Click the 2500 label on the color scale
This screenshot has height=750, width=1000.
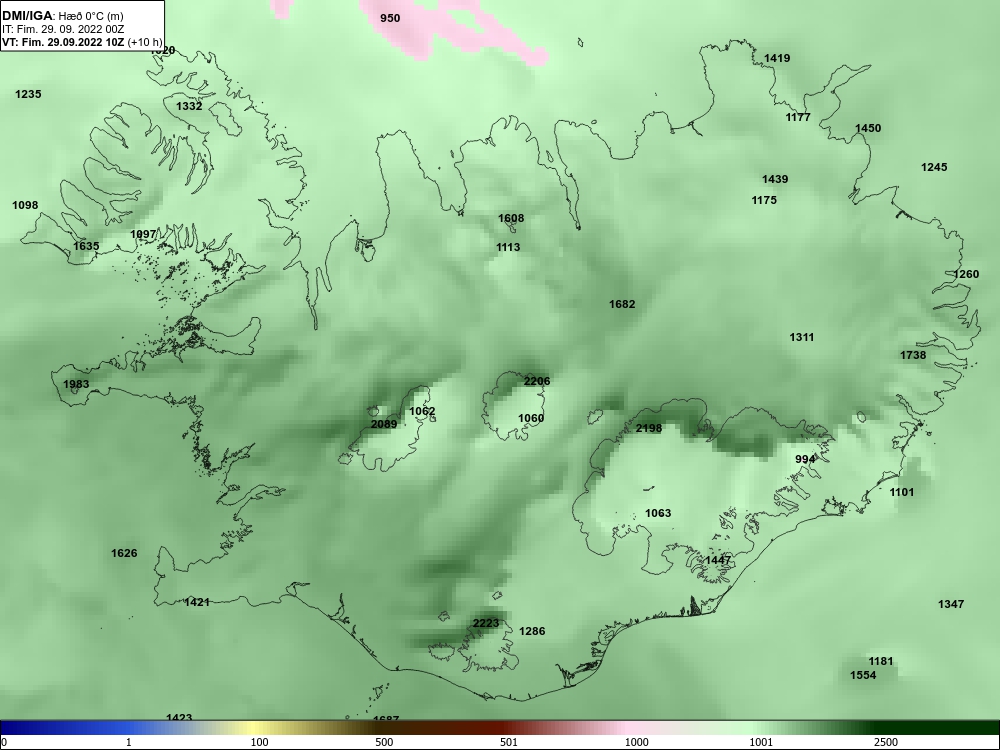click(x=886, y=742)
